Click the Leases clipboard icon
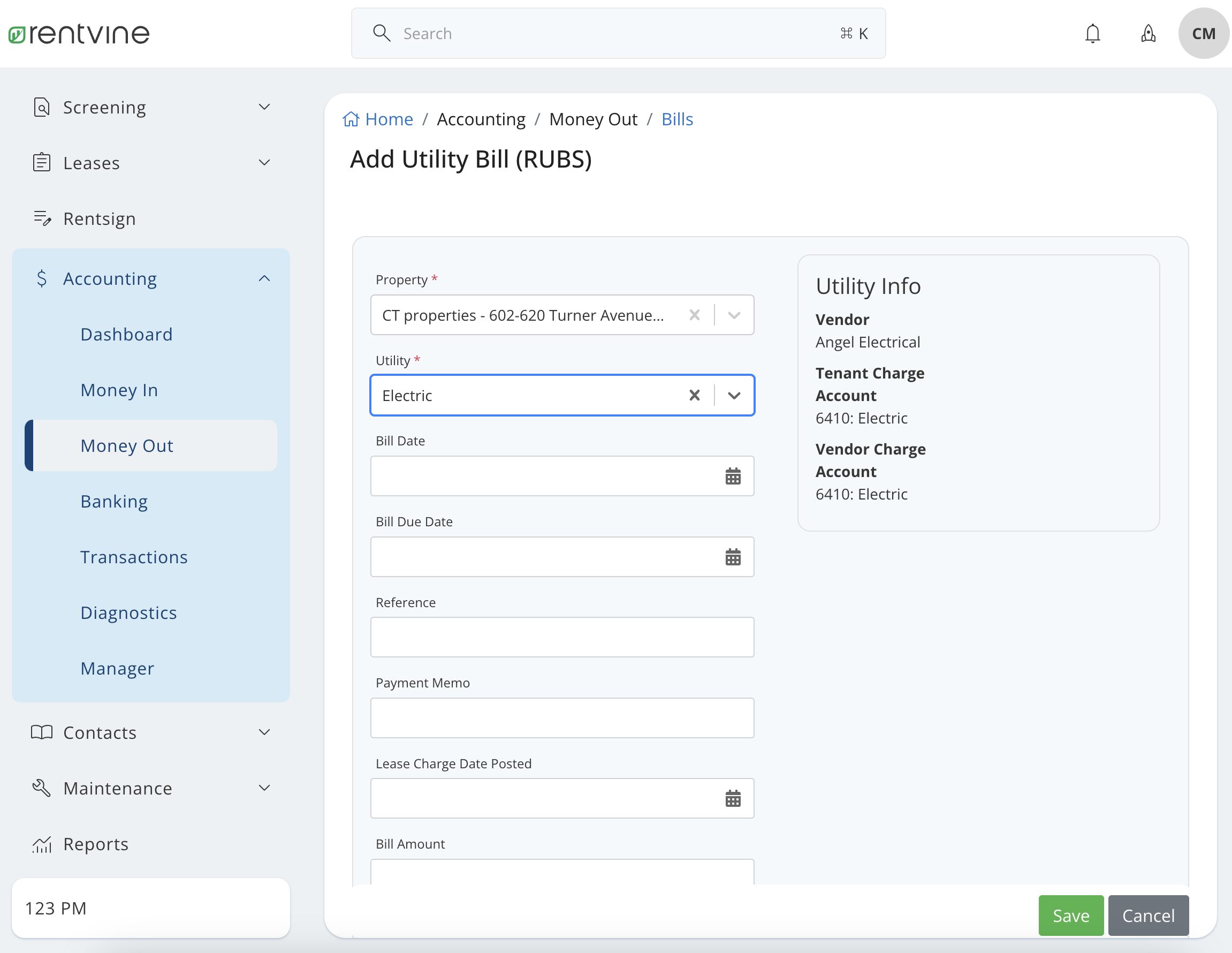The image size is (1232, 953). [x=42, y=162]
